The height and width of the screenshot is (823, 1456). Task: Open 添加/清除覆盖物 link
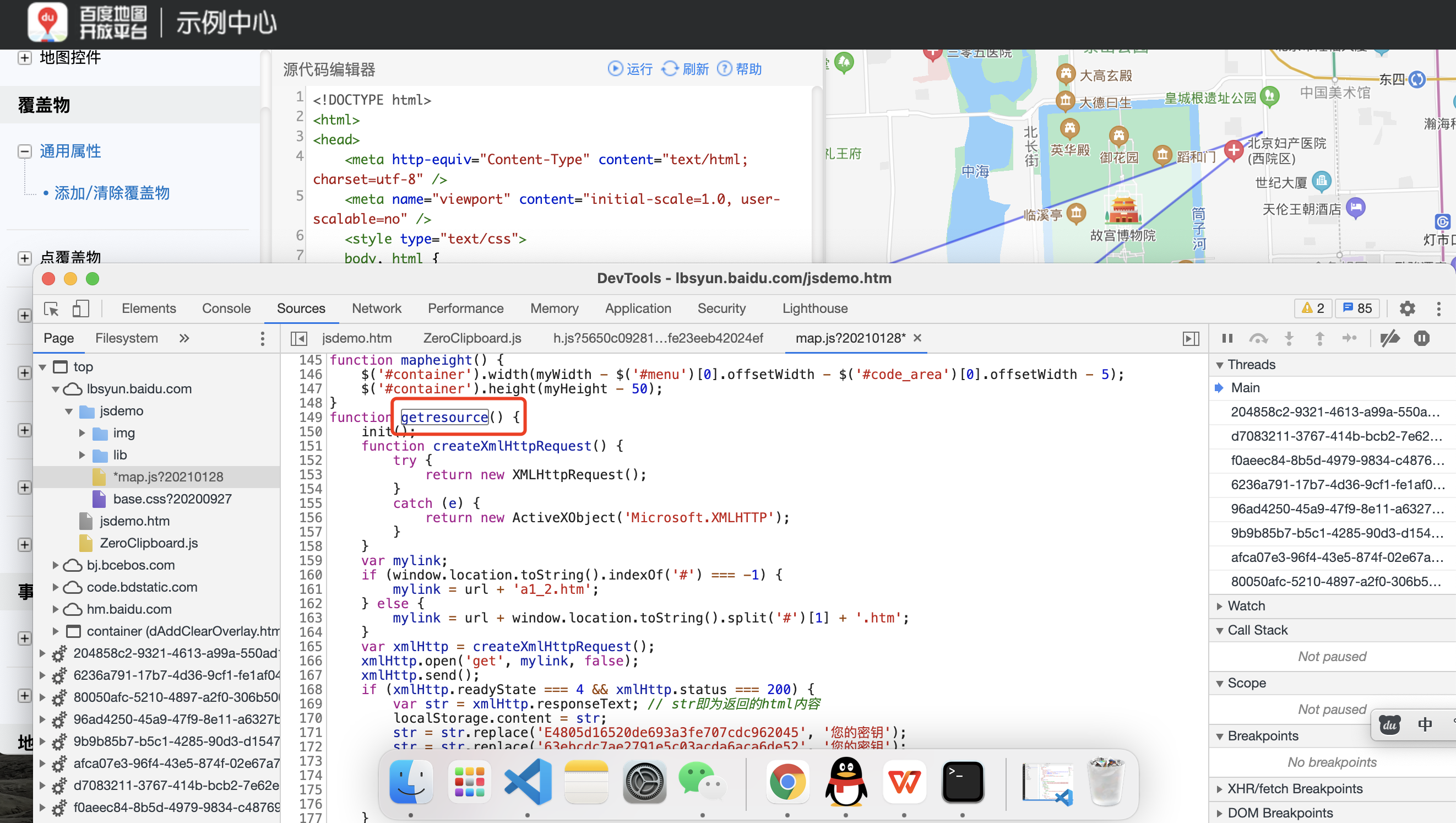(111, 193)
